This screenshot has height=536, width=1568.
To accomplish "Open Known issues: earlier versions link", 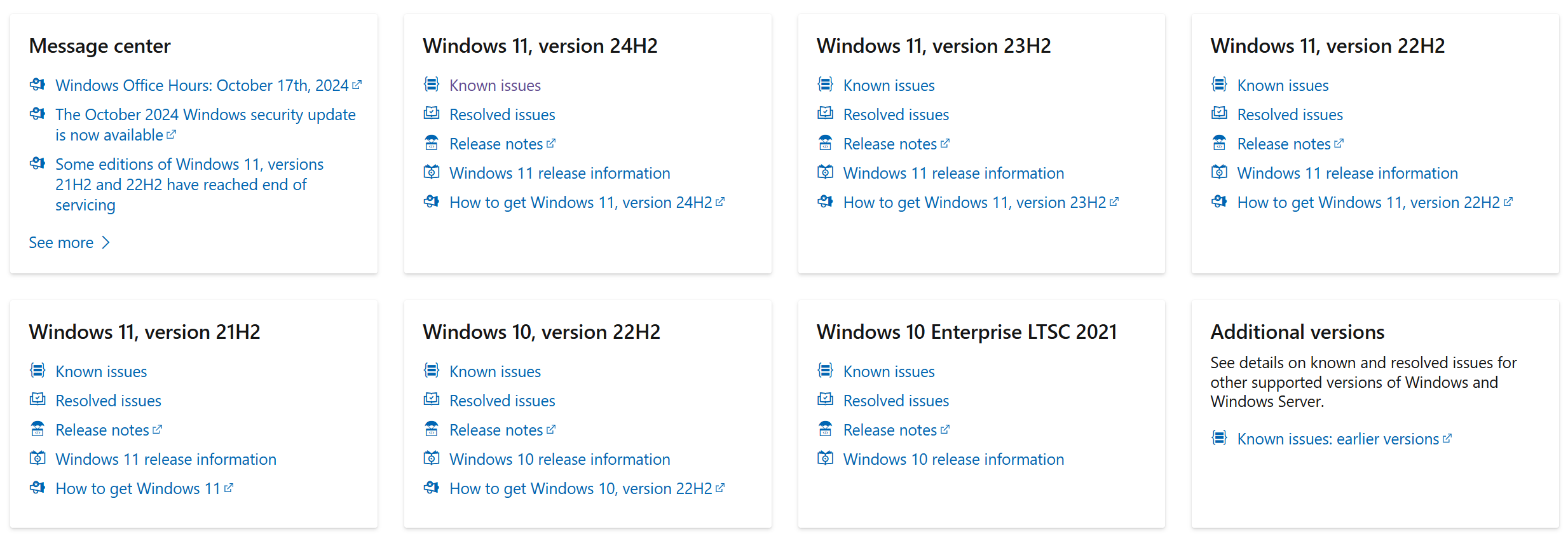I will pos(1337,439).
